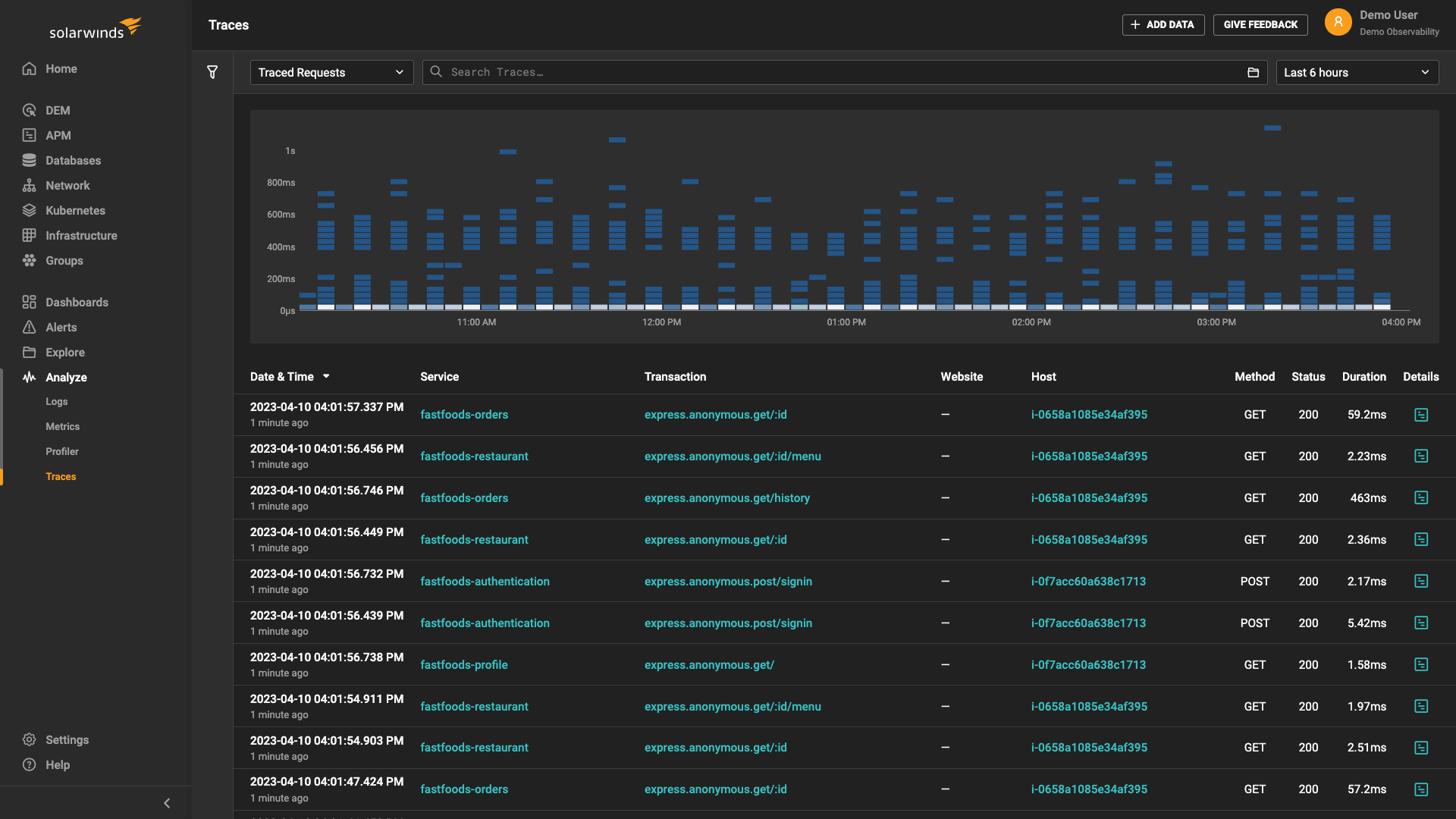
Task: Click the tallest bar in the duration histogram
Action: pos(1272,128)
